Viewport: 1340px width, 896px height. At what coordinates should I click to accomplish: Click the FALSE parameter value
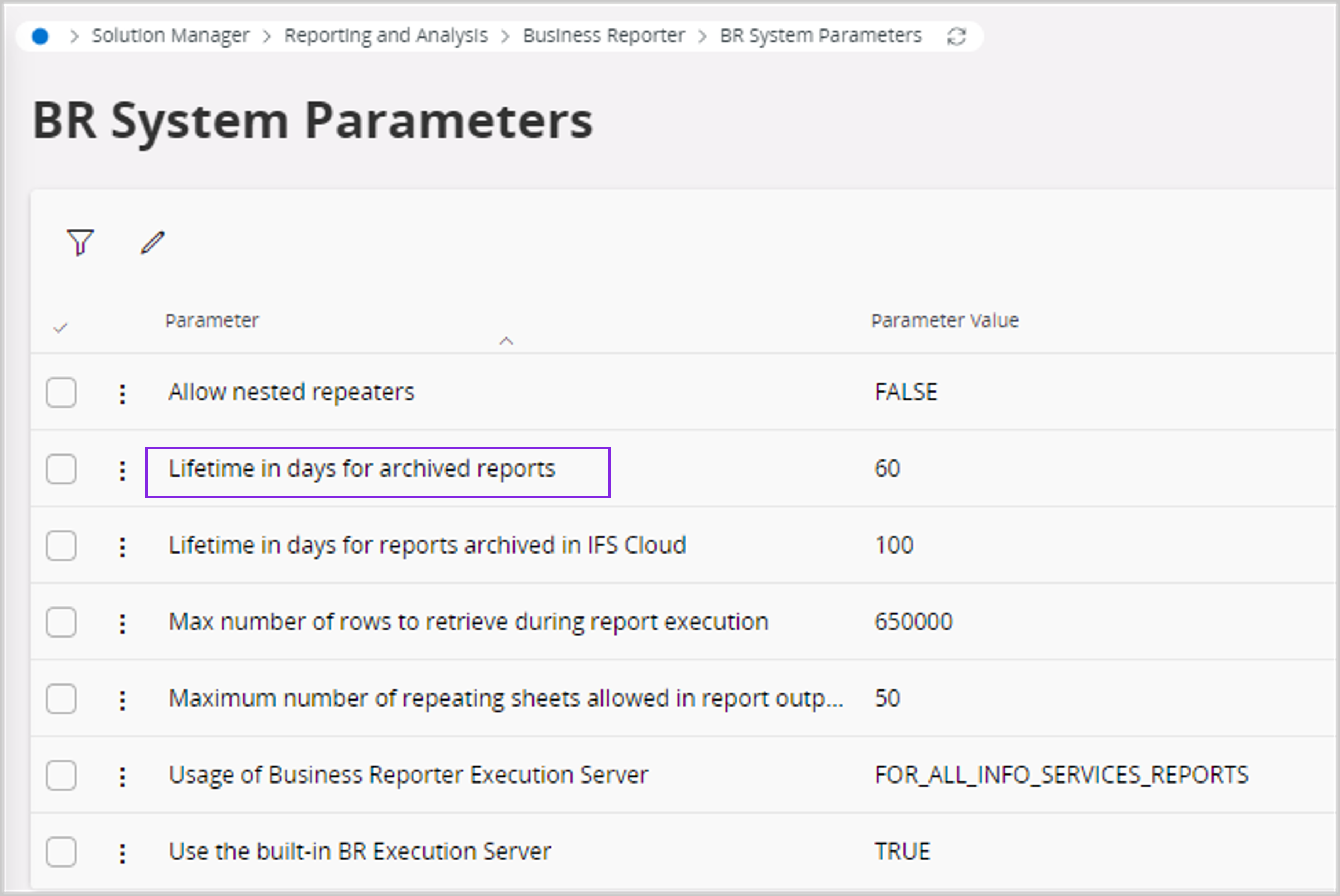(906, 392)
